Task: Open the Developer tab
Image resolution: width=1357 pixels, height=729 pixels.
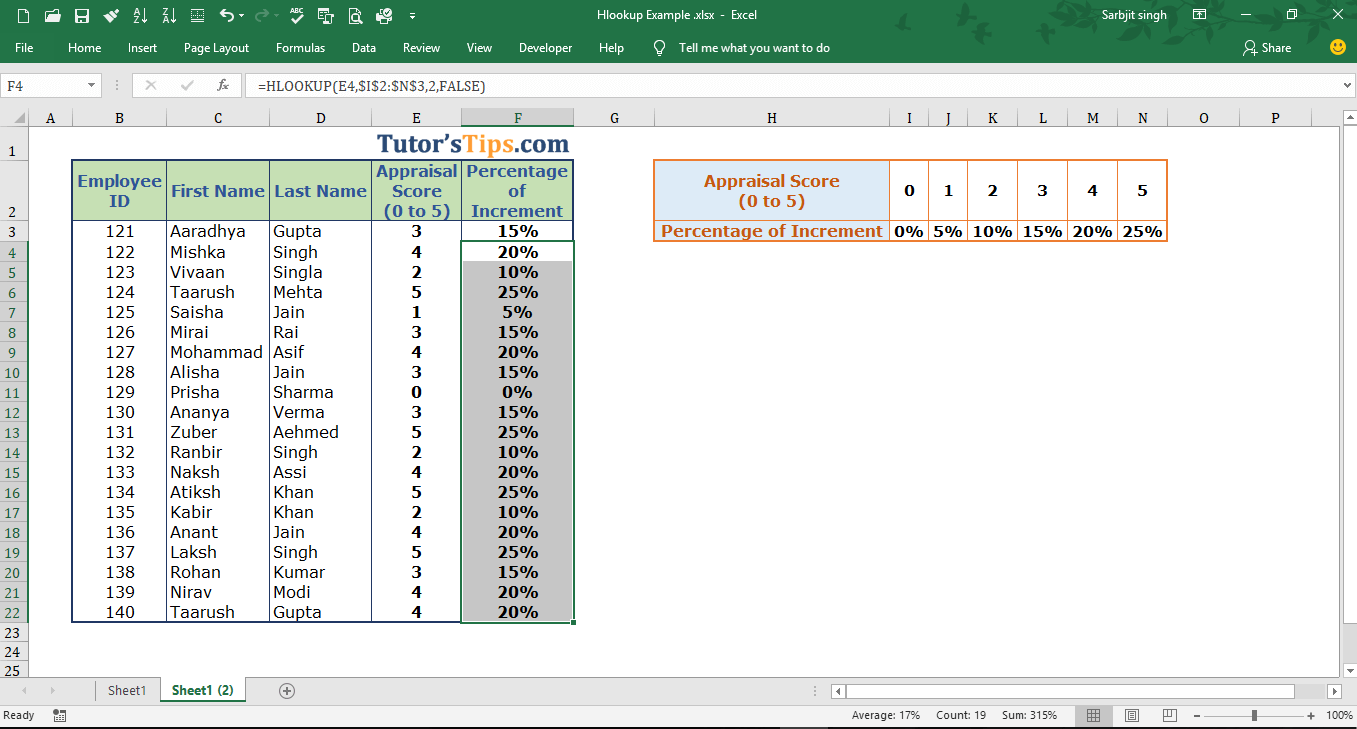Action: 545,48
